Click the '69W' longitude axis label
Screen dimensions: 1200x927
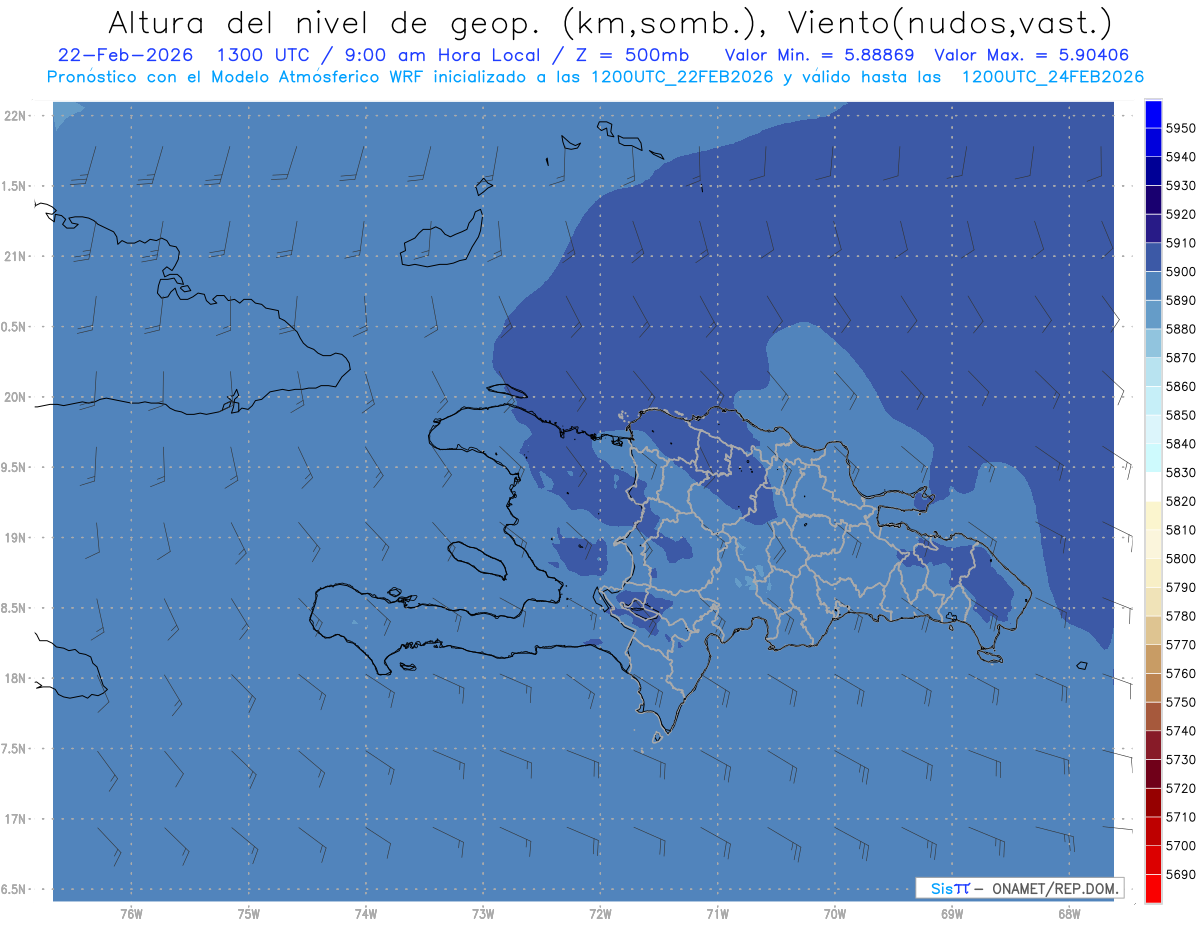952,914
